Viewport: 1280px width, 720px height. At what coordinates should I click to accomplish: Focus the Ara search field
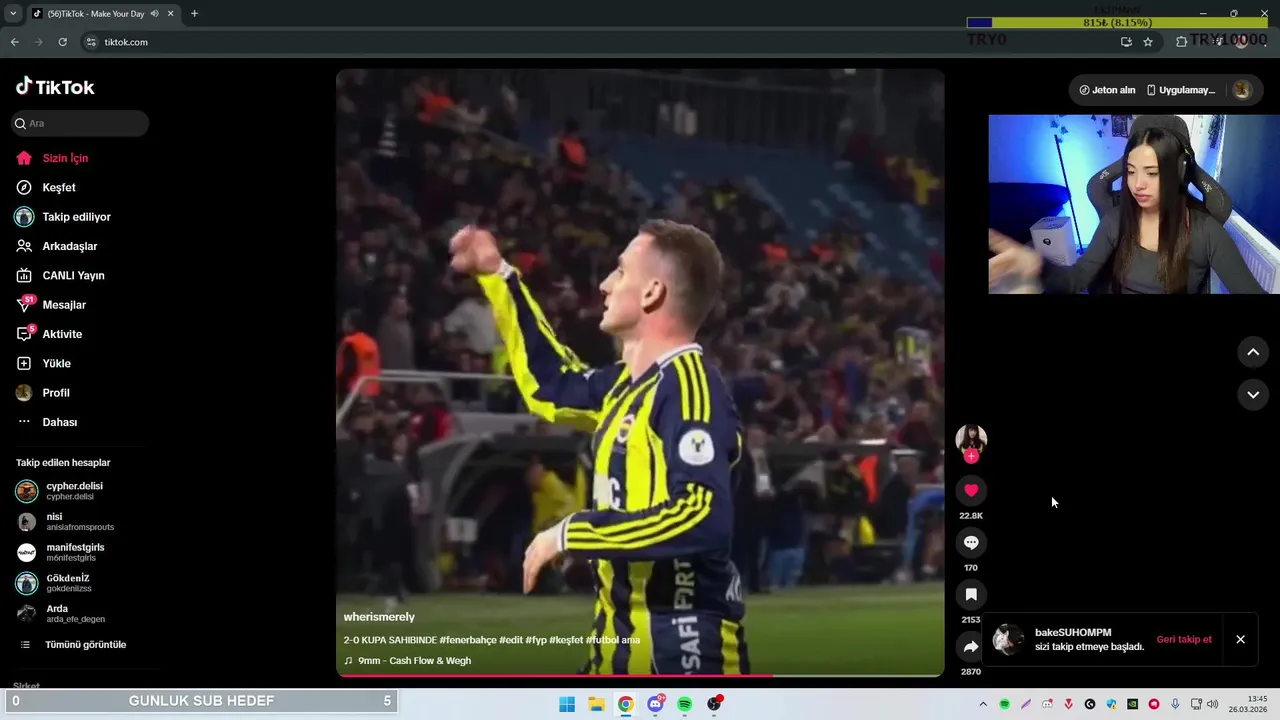coord(80,123)
